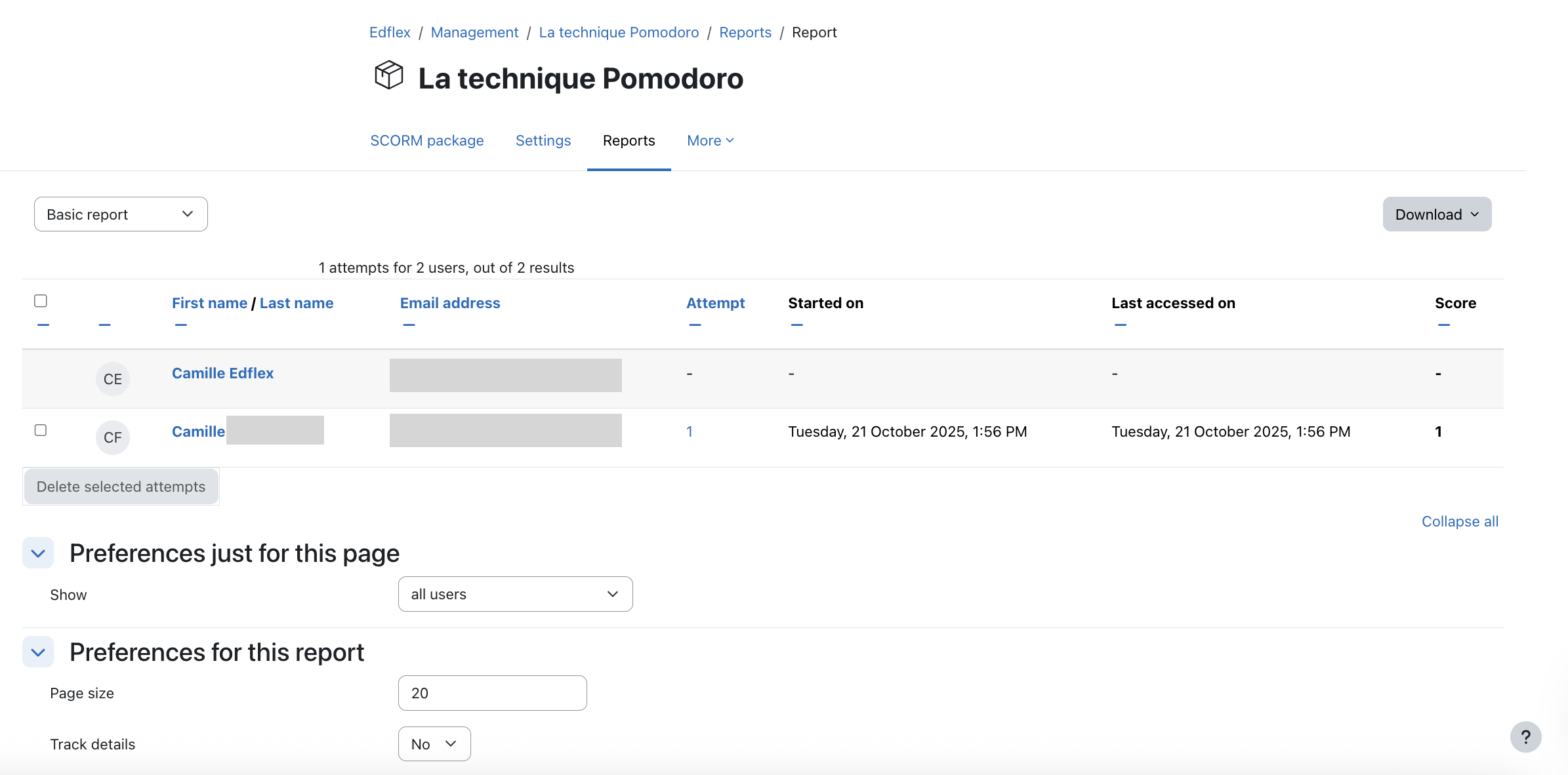The height and width of the screenshot is (775, 1568).
Task: Click Delete selected attempts button
Action: click(x=121, y=487)
